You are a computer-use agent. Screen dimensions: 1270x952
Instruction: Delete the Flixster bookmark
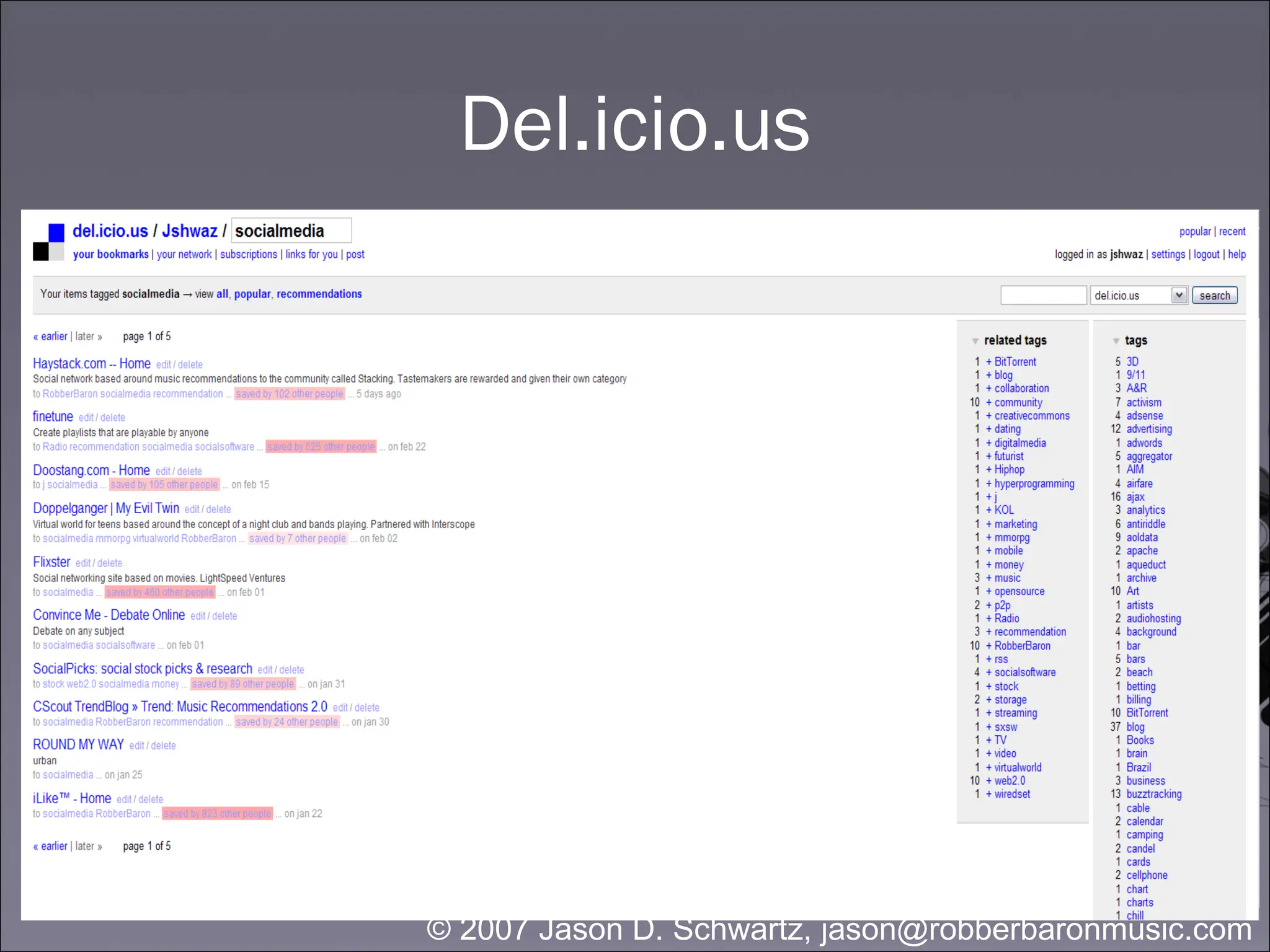110,563
